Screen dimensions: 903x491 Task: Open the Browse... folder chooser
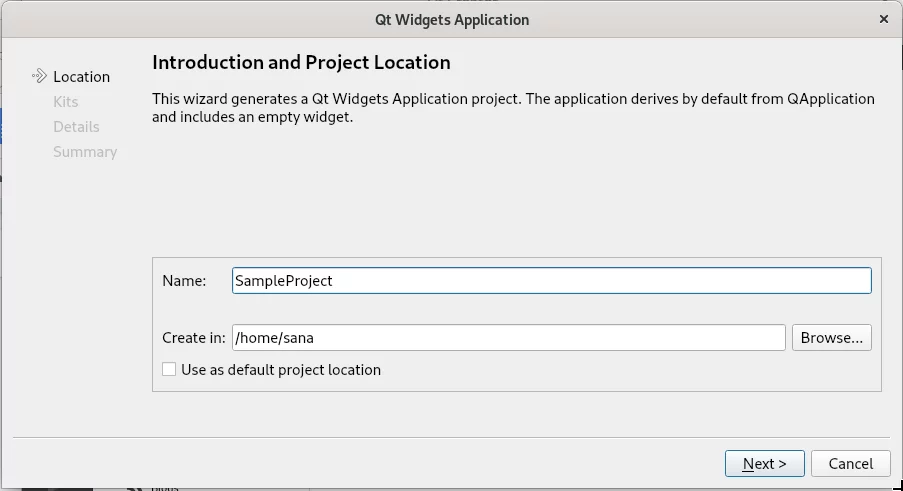click(x=832, y=337)
